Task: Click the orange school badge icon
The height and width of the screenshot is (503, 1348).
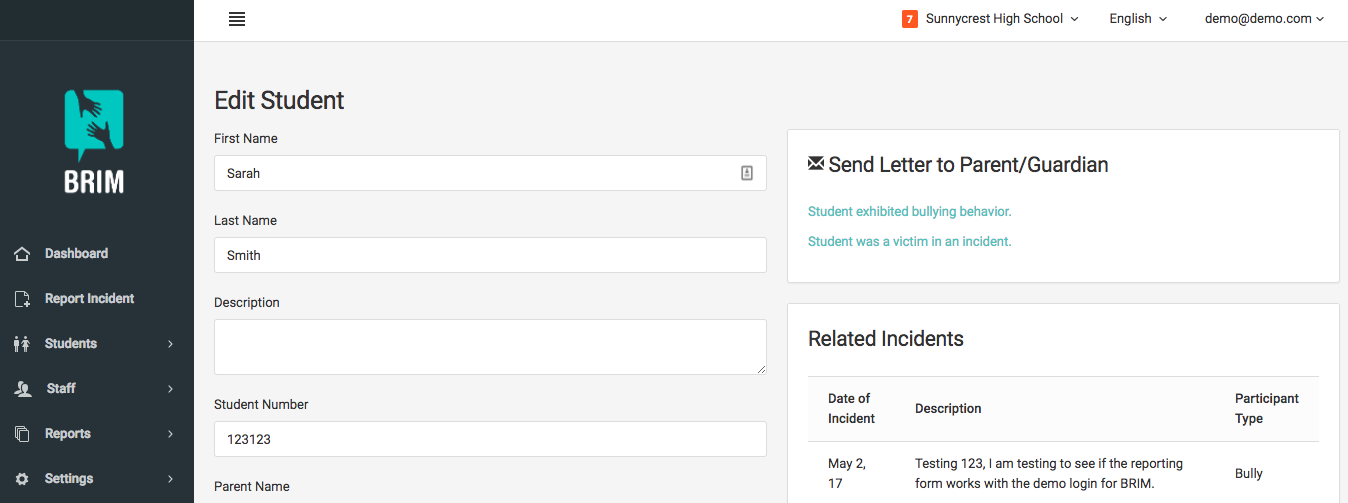Action: coord(910,19)
